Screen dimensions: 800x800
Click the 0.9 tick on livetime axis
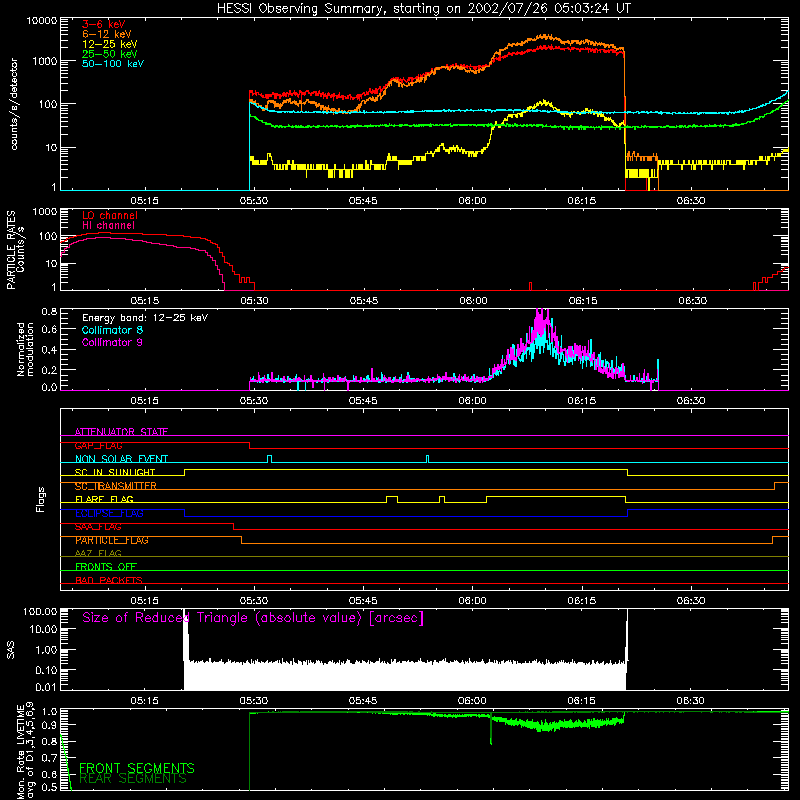coord(49,724)
